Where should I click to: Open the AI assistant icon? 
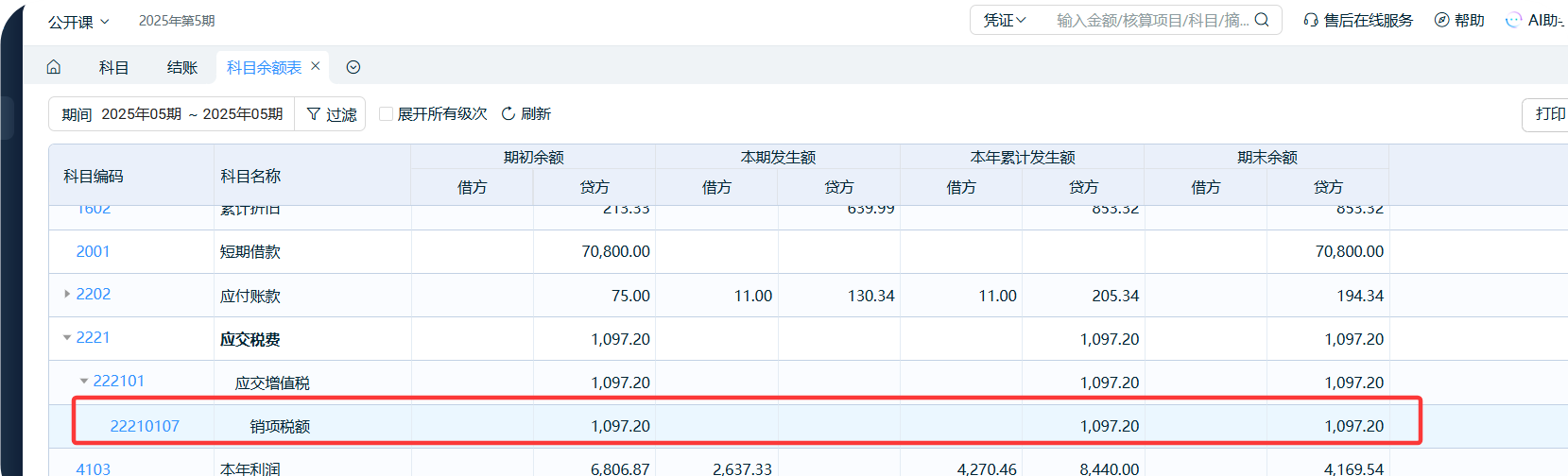1514,20
